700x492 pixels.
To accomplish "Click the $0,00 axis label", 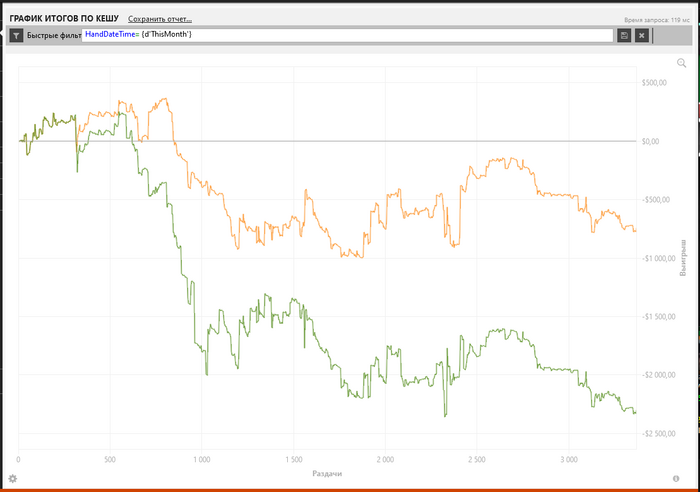I will 650,142.
